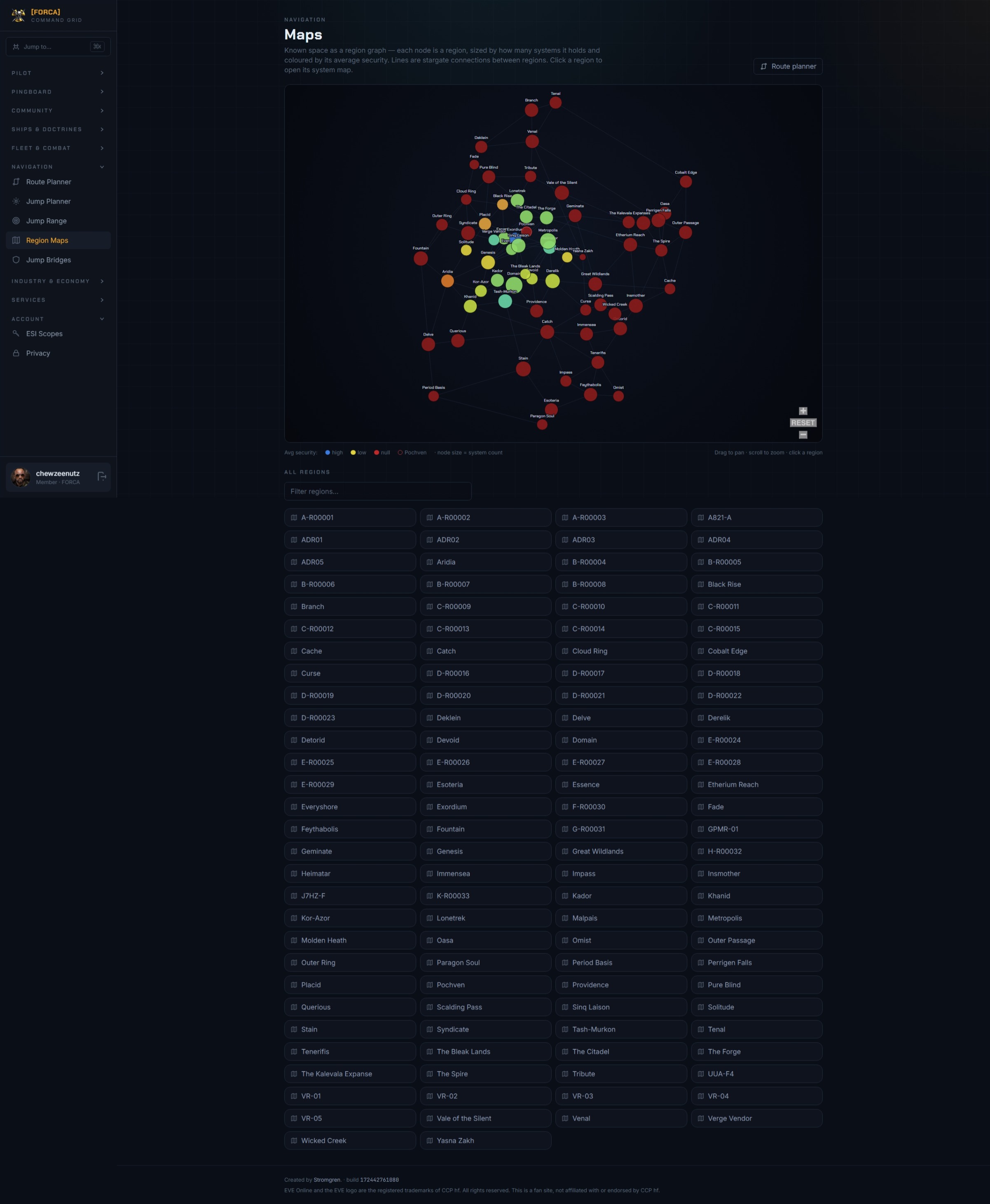The height and width of the screenshot is (1204, 990).
Task: Click the Stain region node on map
Action: click(524, 369)
